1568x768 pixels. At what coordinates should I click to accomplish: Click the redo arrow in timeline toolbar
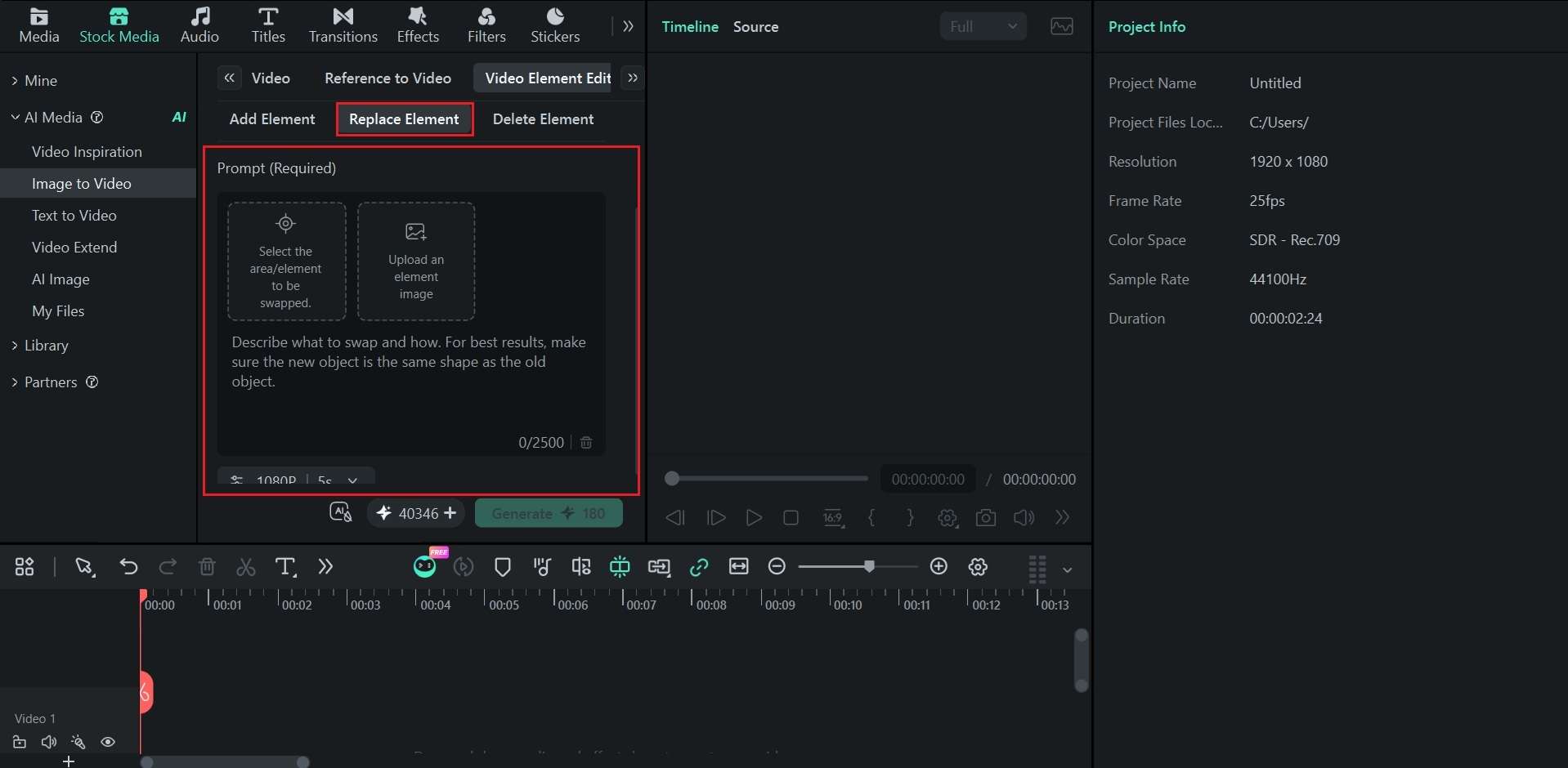(x=168, y=566)
